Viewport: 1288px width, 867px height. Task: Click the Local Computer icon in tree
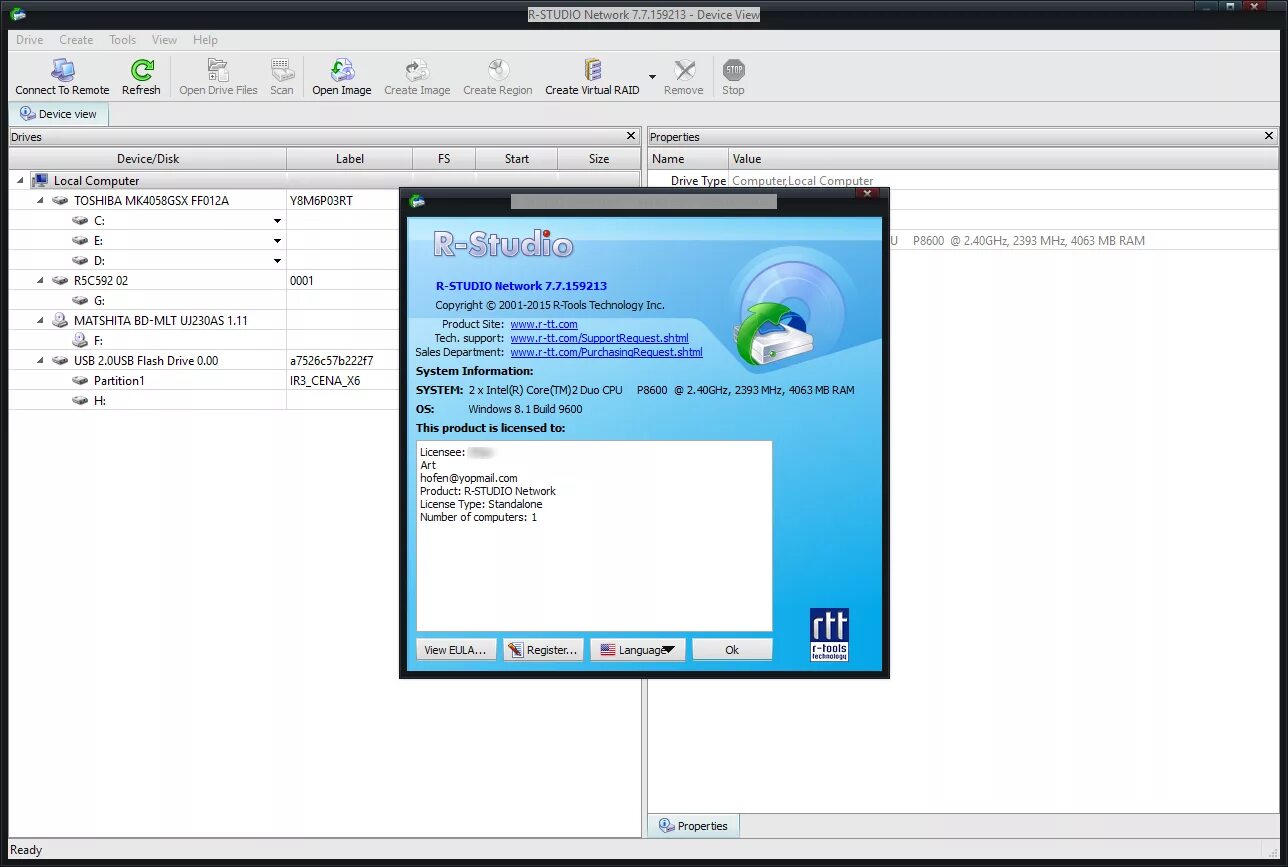pyautogui.click(x=40, y=181)
